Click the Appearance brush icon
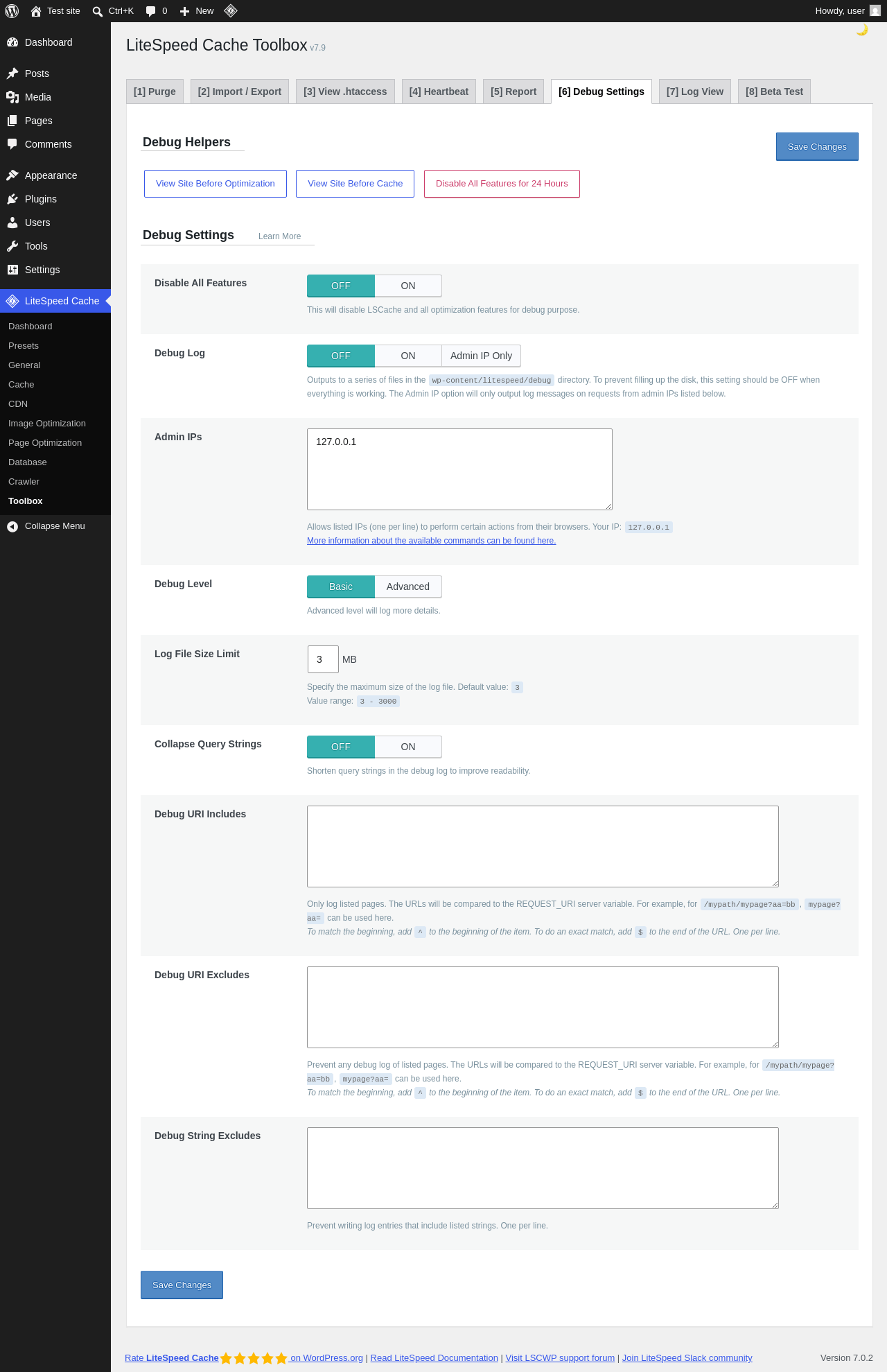The height and width of the screenshot is (1372, 887). [12, 175]
